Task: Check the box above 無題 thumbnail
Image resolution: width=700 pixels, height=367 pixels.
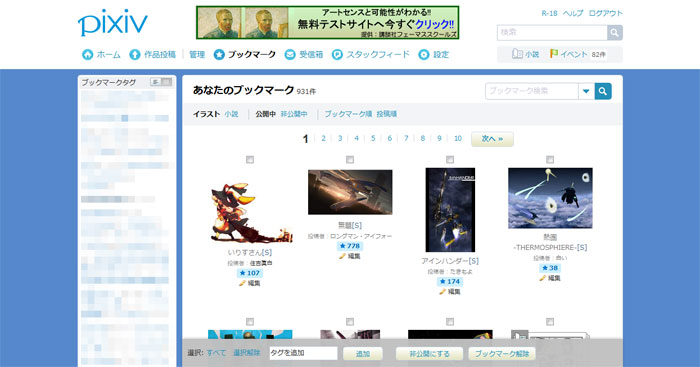Action: pyautogui.click(x=350, y=159)
